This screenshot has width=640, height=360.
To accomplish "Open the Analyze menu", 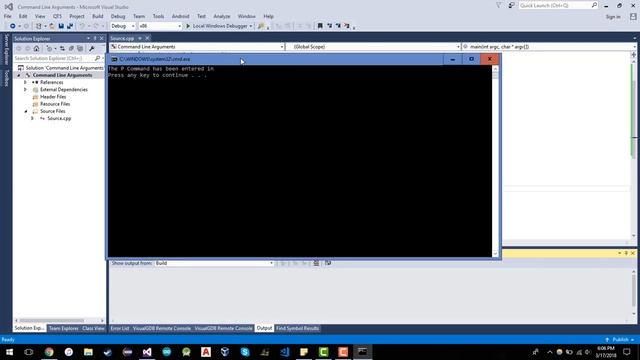I will (222, 16).
